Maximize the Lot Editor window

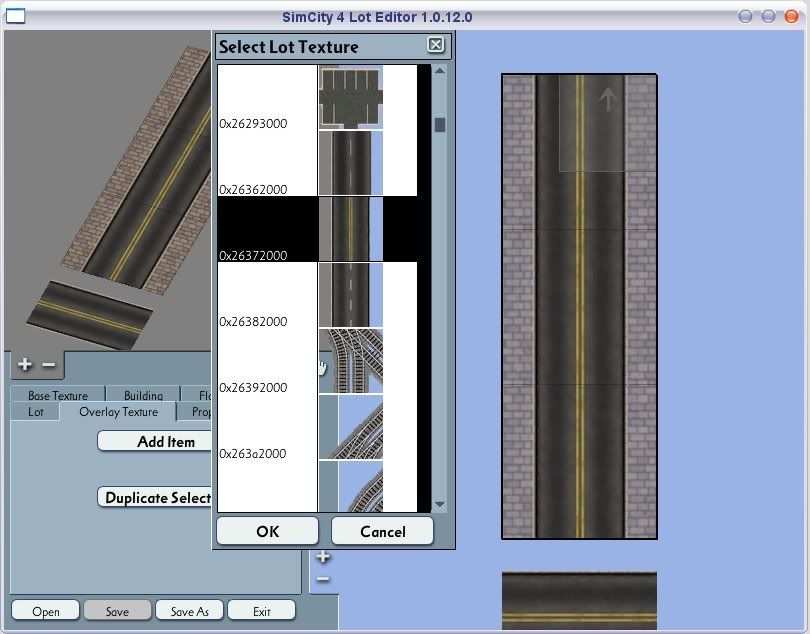(768, 17)
